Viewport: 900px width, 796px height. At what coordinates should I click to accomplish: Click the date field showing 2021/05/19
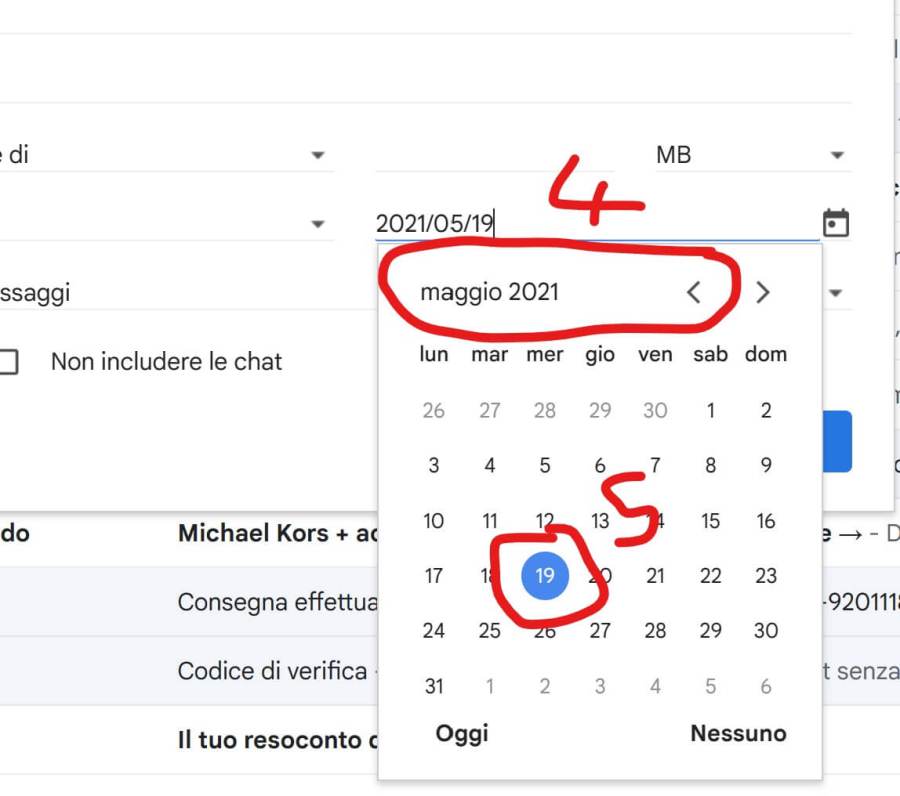[x=590, y=224]
